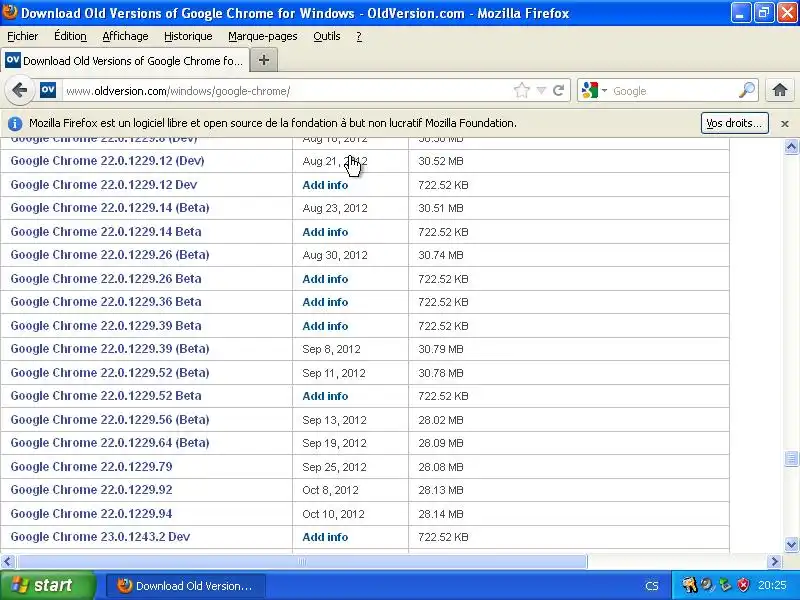
Task: Bookmark this page with the star icon
Action: point(521,90)
